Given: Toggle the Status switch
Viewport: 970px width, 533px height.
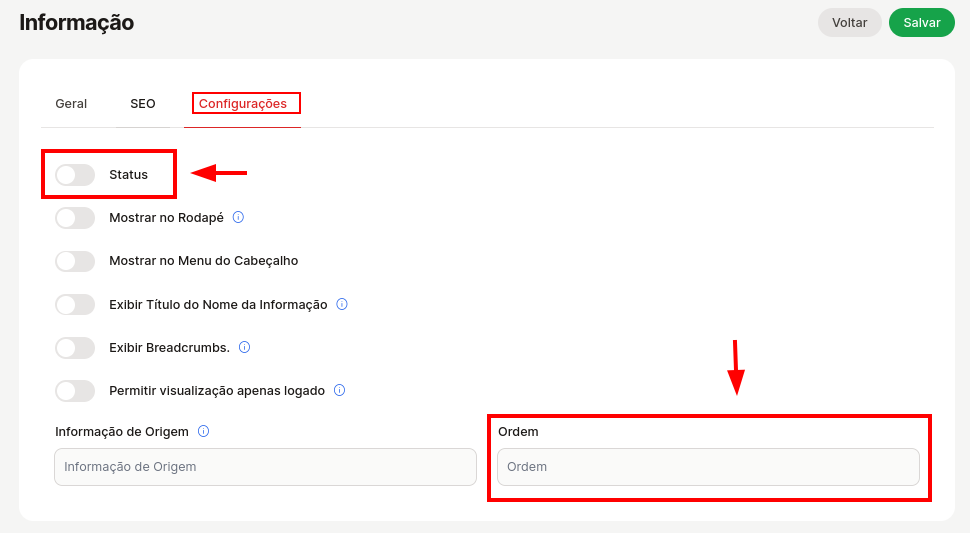Looking at the screenshot, I should tap(75, 175).
